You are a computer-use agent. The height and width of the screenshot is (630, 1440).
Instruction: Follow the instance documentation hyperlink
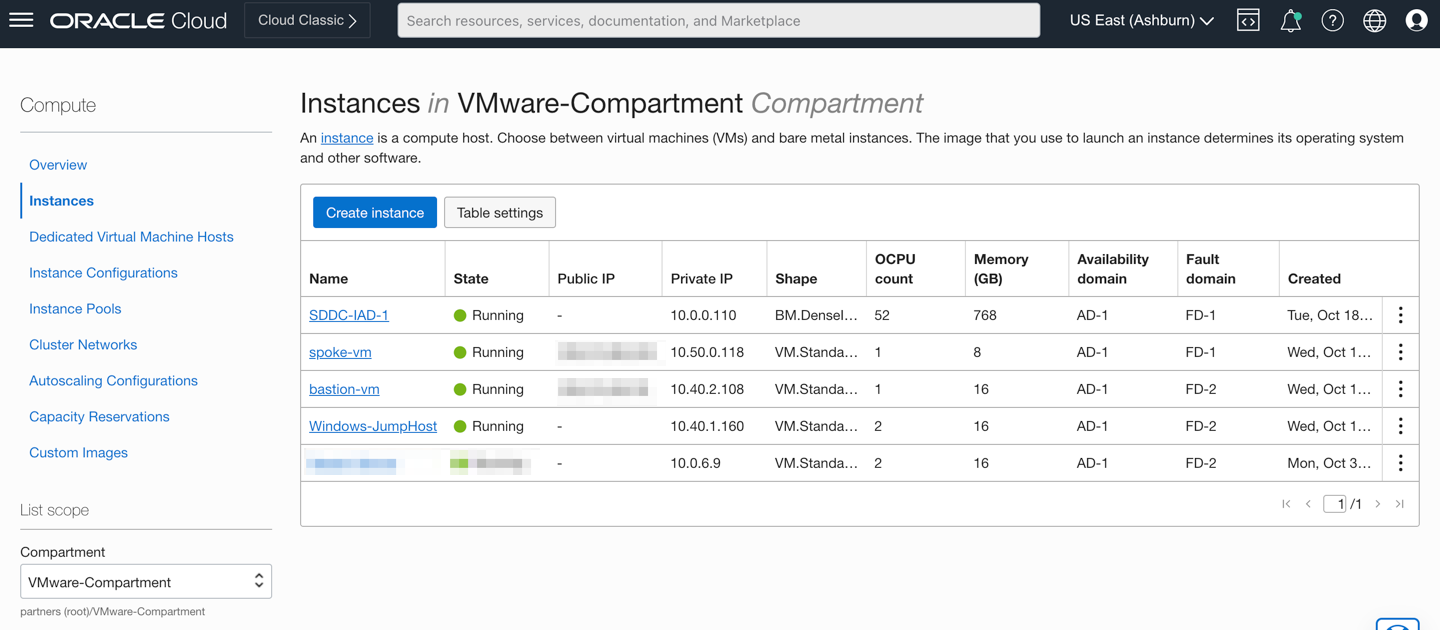click(x=347, y=138)
